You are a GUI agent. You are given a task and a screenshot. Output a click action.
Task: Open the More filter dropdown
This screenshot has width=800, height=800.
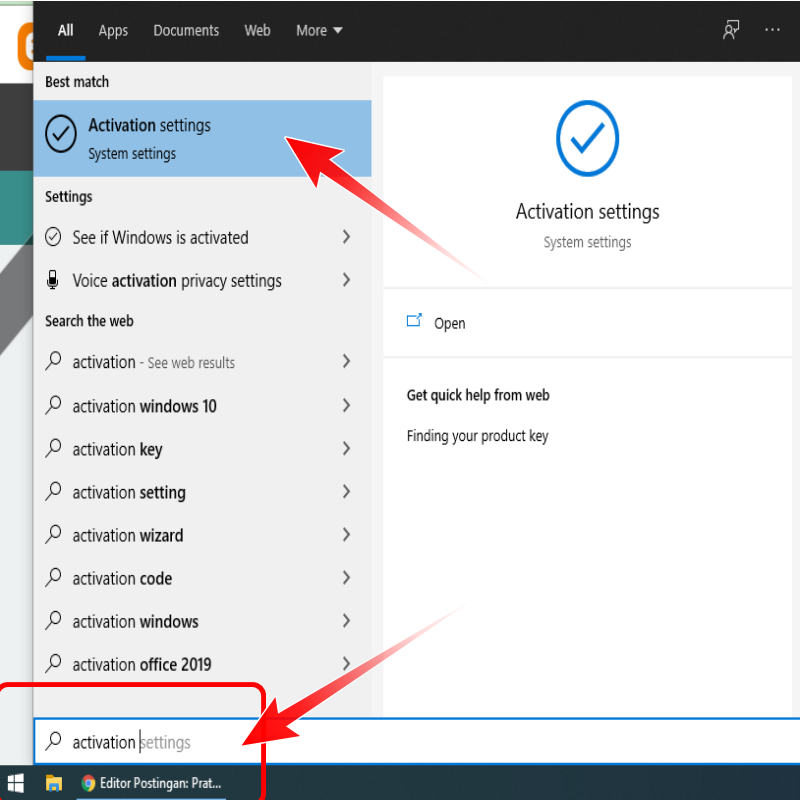click(x=318, y=30)
